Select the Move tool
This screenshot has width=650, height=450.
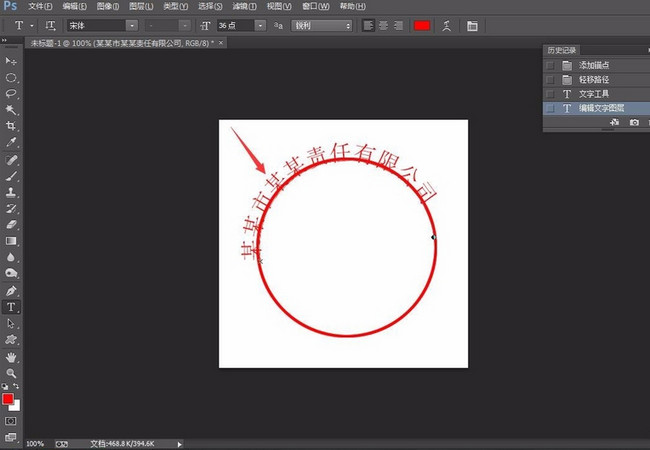[12, 61]
